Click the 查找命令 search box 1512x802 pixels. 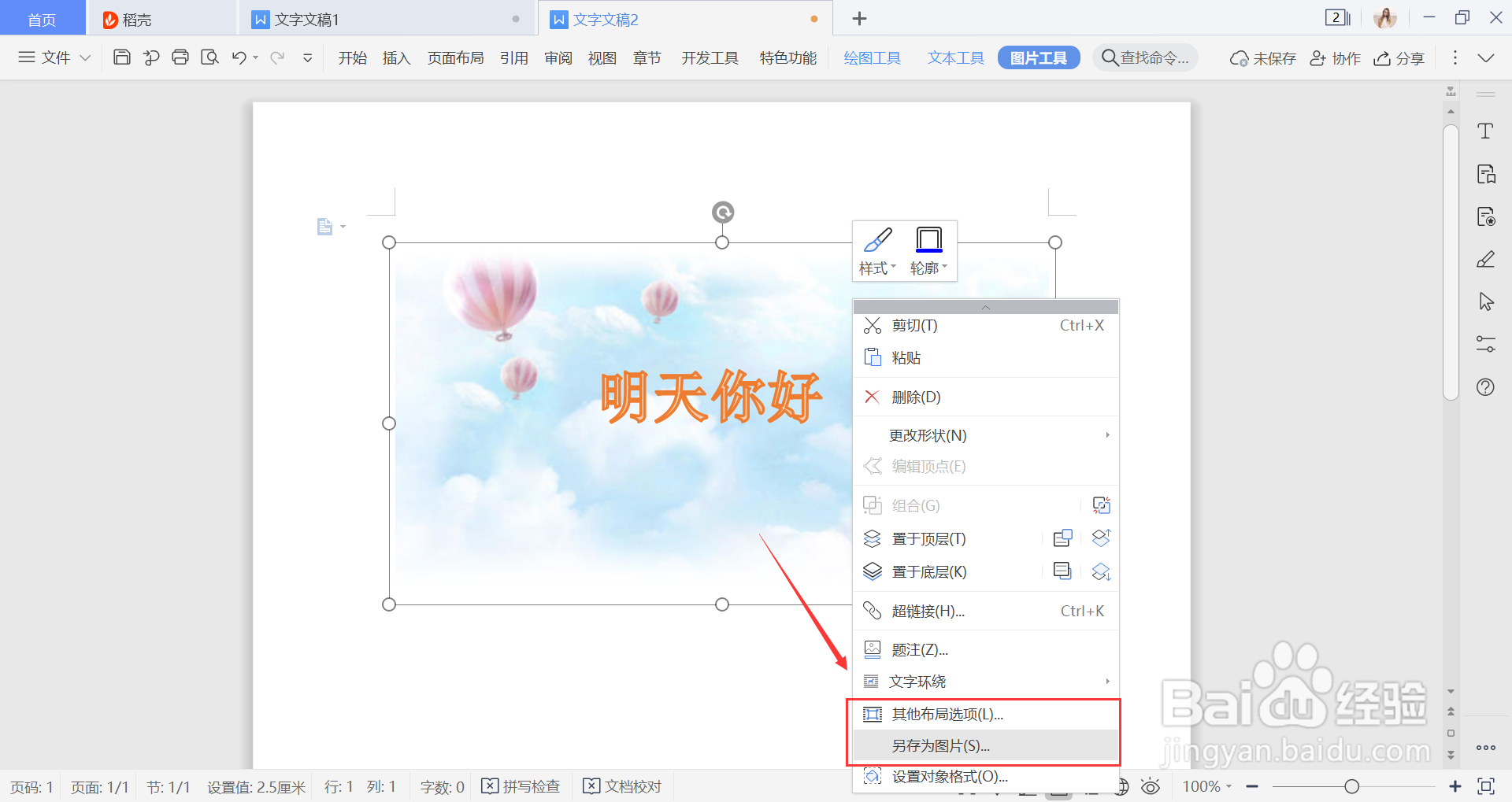[x=1145, y=57]
